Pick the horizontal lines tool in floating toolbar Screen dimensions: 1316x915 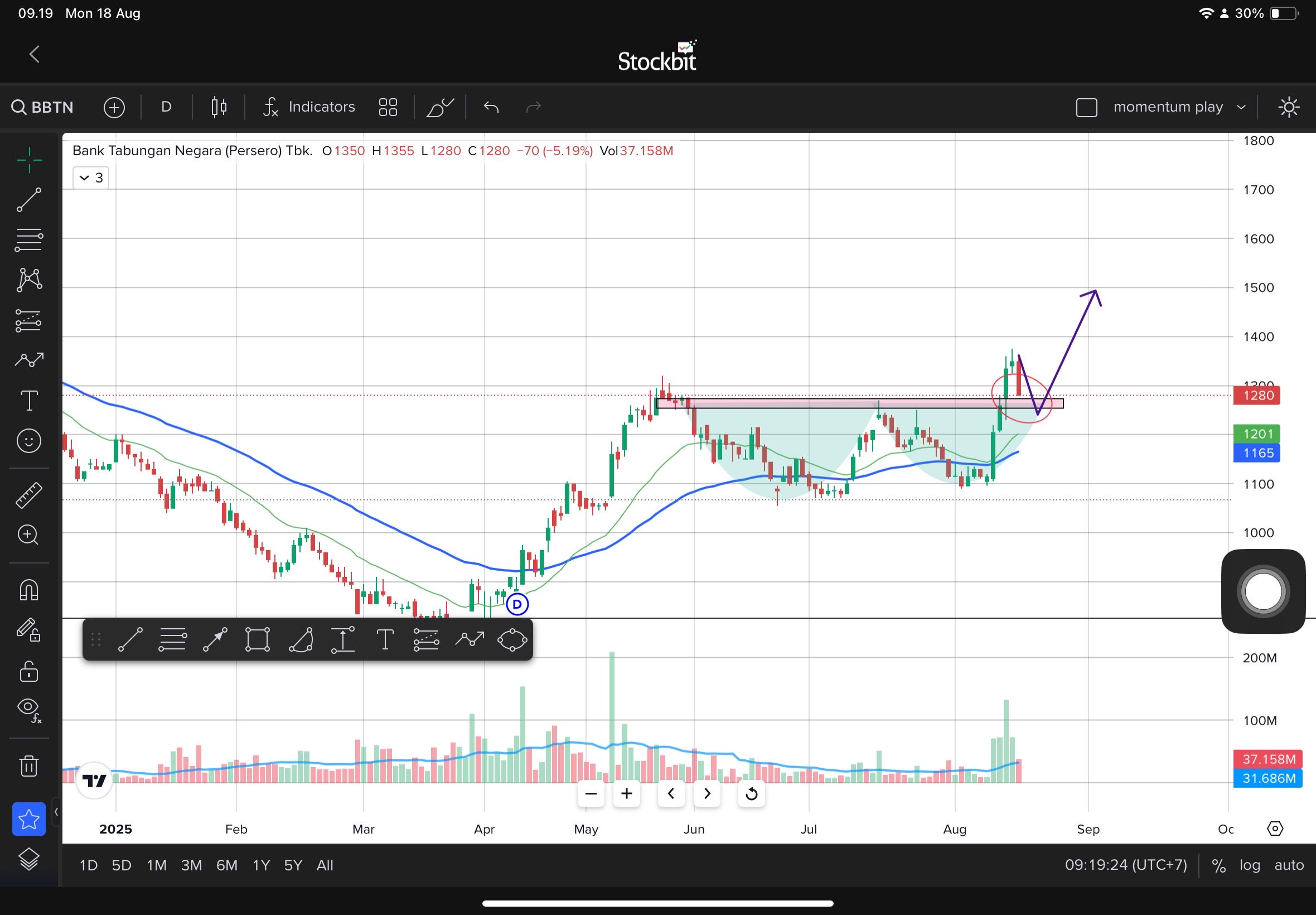pos(172,639)
